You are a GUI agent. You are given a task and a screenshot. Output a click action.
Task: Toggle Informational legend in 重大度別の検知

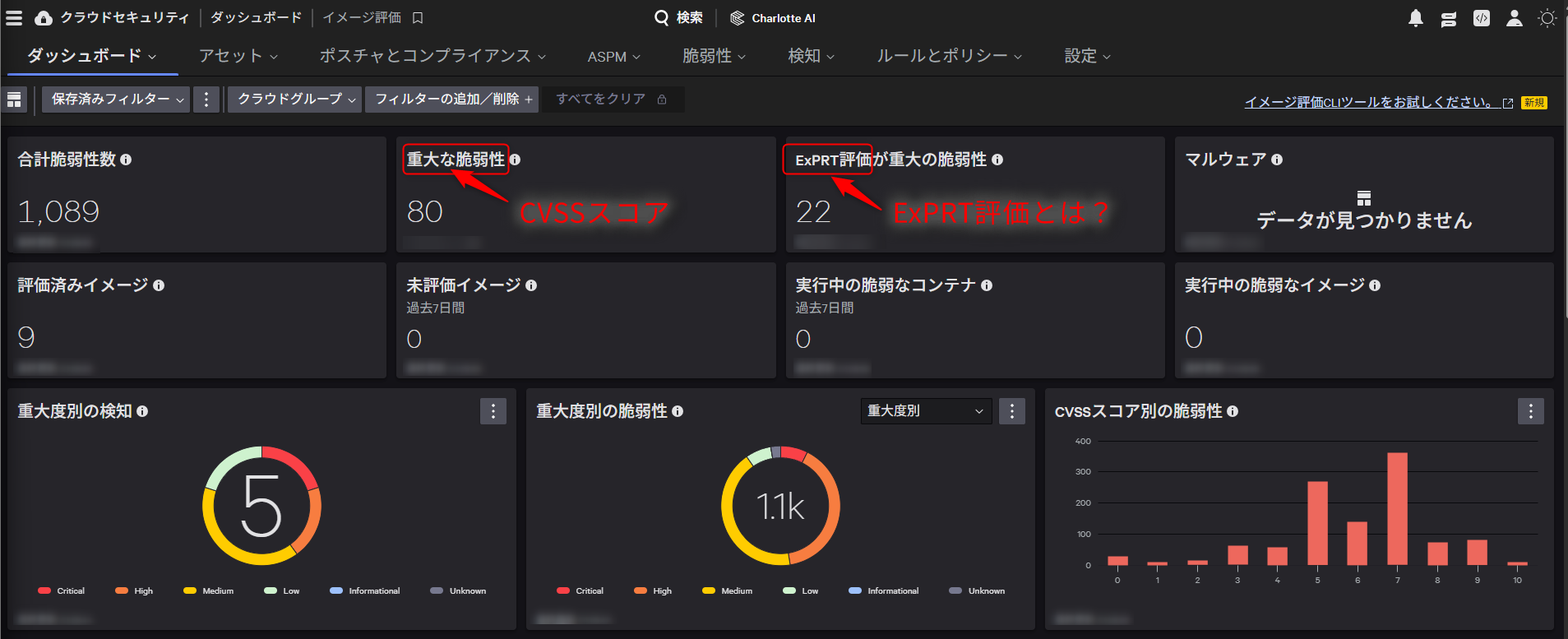[x=365, y=590]
